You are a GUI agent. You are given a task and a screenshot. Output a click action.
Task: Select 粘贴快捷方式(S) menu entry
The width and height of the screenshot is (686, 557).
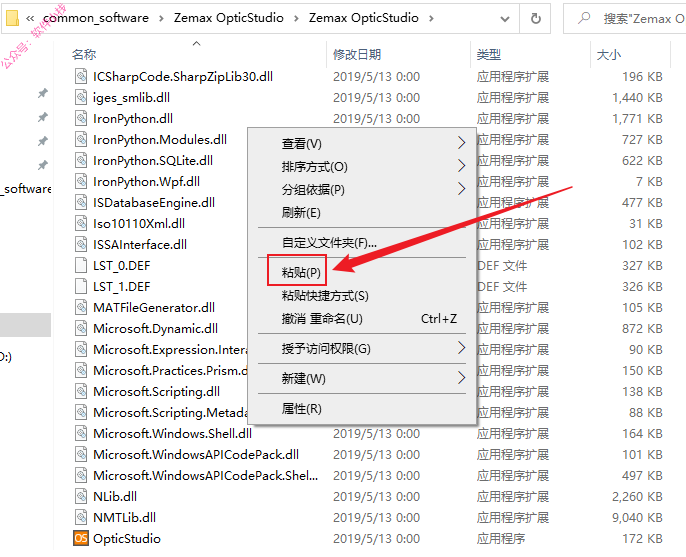coord(325,296)
